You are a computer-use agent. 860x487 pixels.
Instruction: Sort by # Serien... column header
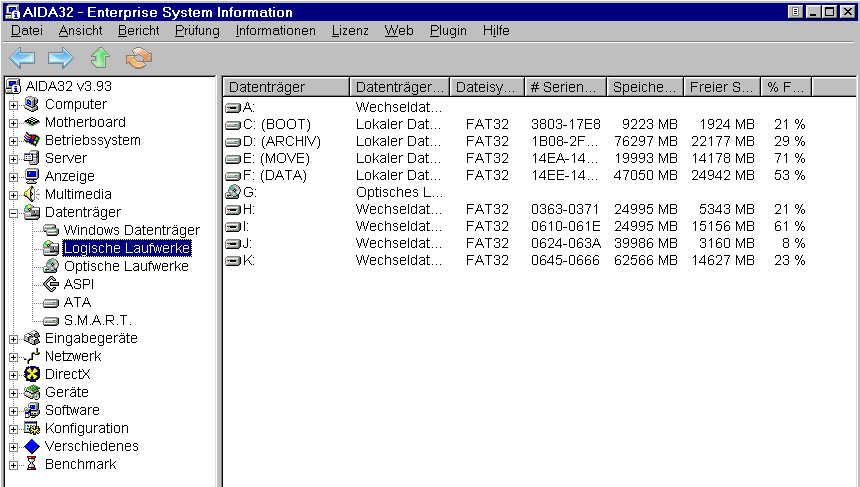click(x=565, y=87)
